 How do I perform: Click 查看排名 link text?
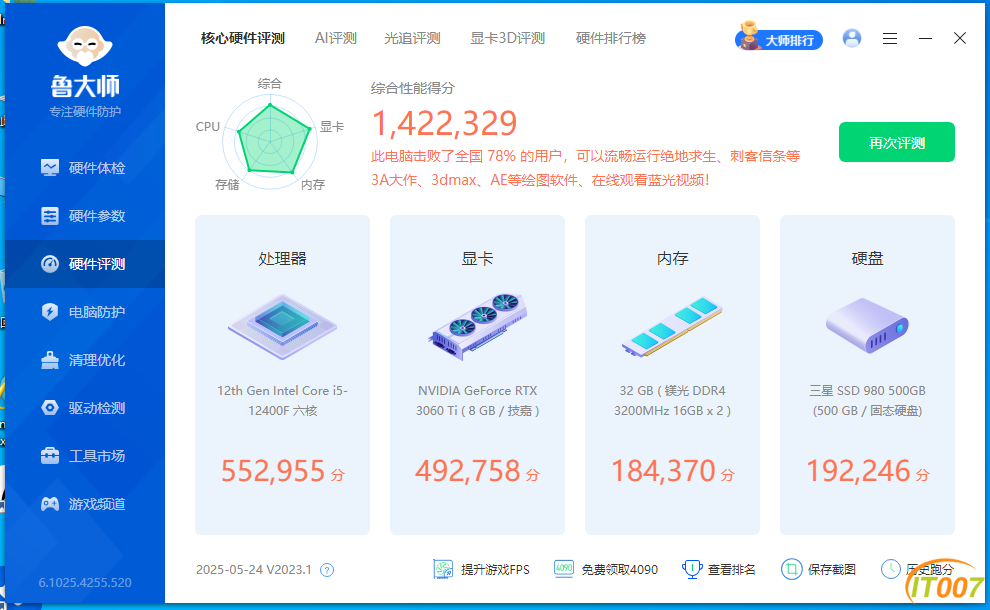pos(731,570)
